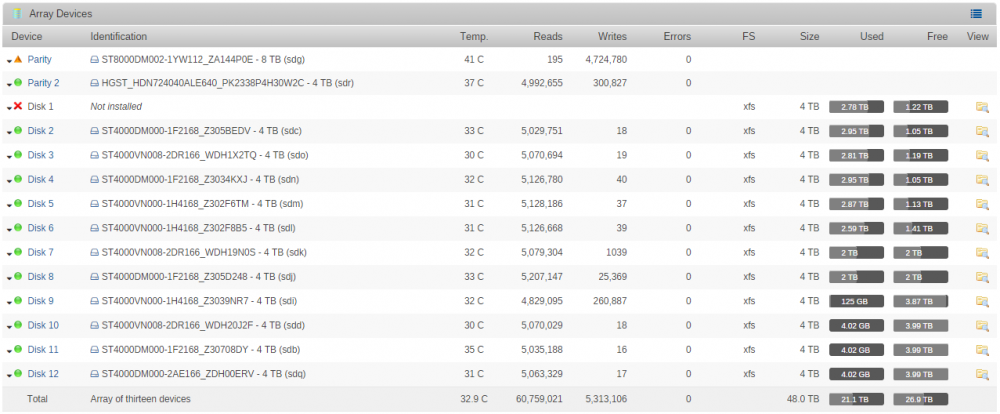This screenshot has height=414, width=1000.
Task: Click the list view toggle icon in the Array Devices header
Action: point(976,13)
